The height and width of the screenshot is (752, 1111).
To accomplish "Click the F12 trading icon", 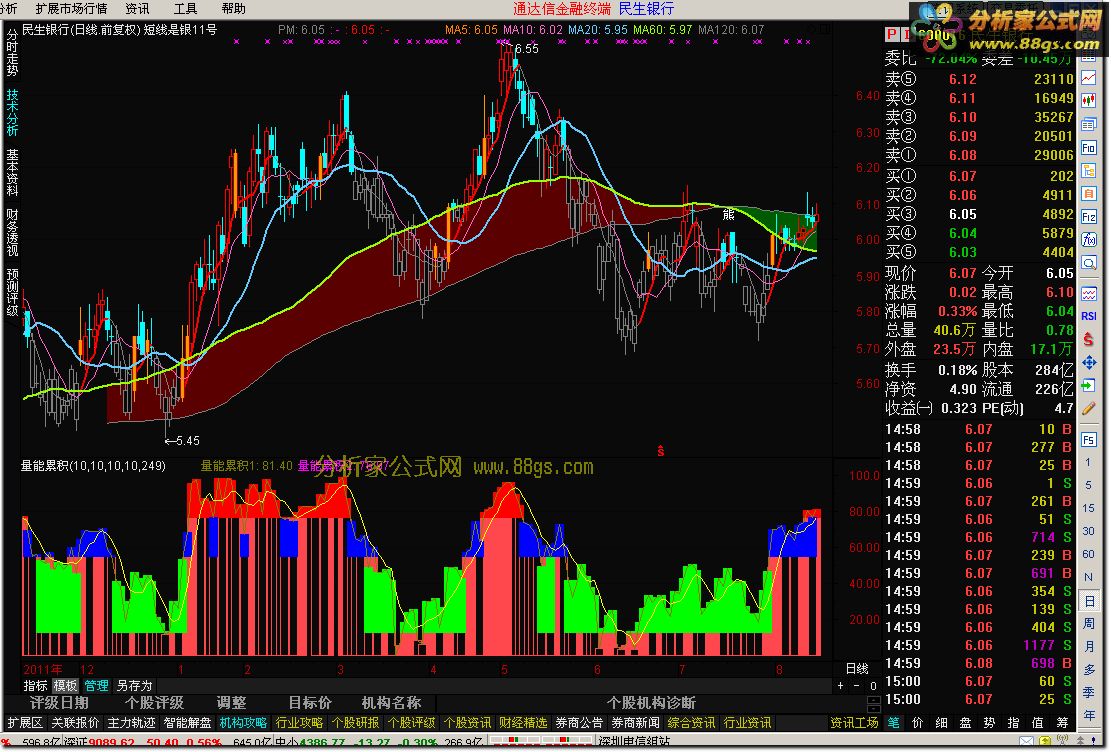I will 1088,217.
